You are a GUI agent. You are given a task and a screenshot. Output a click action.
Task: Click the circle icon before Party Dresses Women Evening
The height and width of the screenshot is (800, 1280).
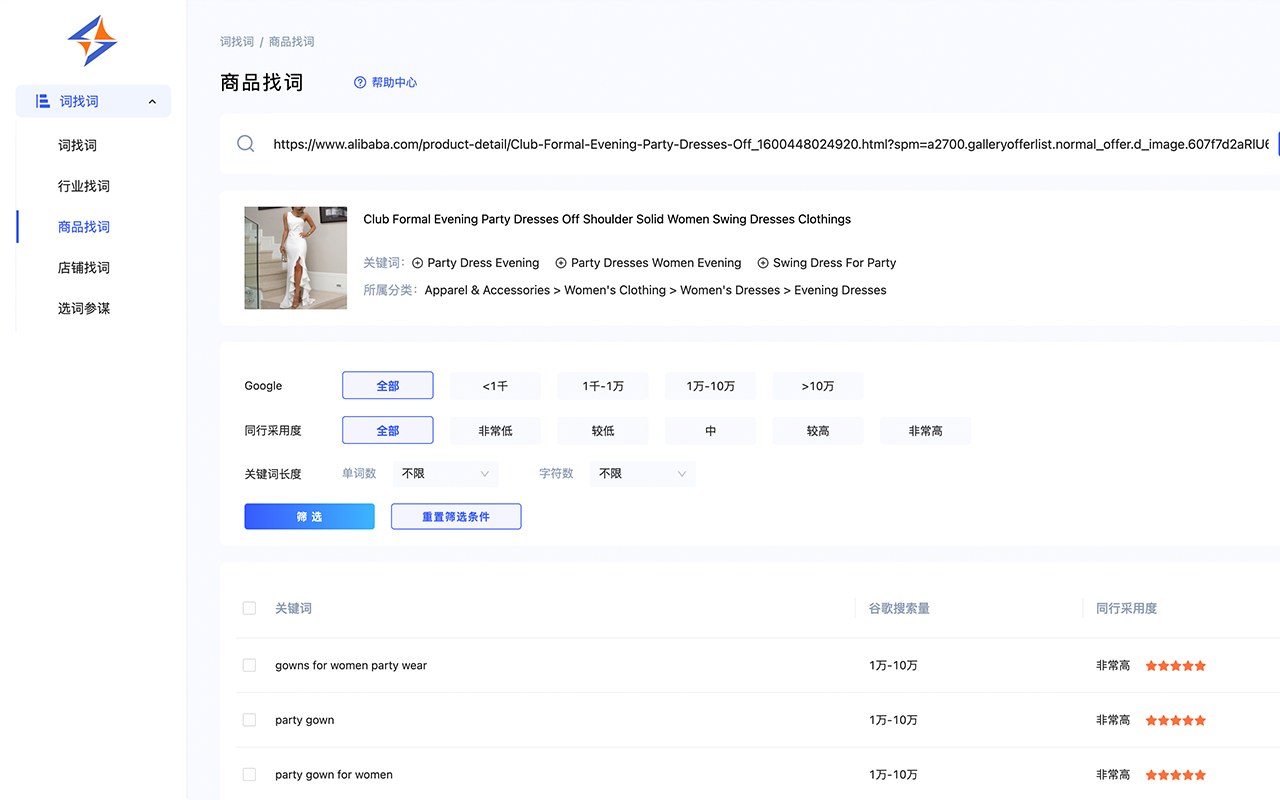click(x=559, y=262)
